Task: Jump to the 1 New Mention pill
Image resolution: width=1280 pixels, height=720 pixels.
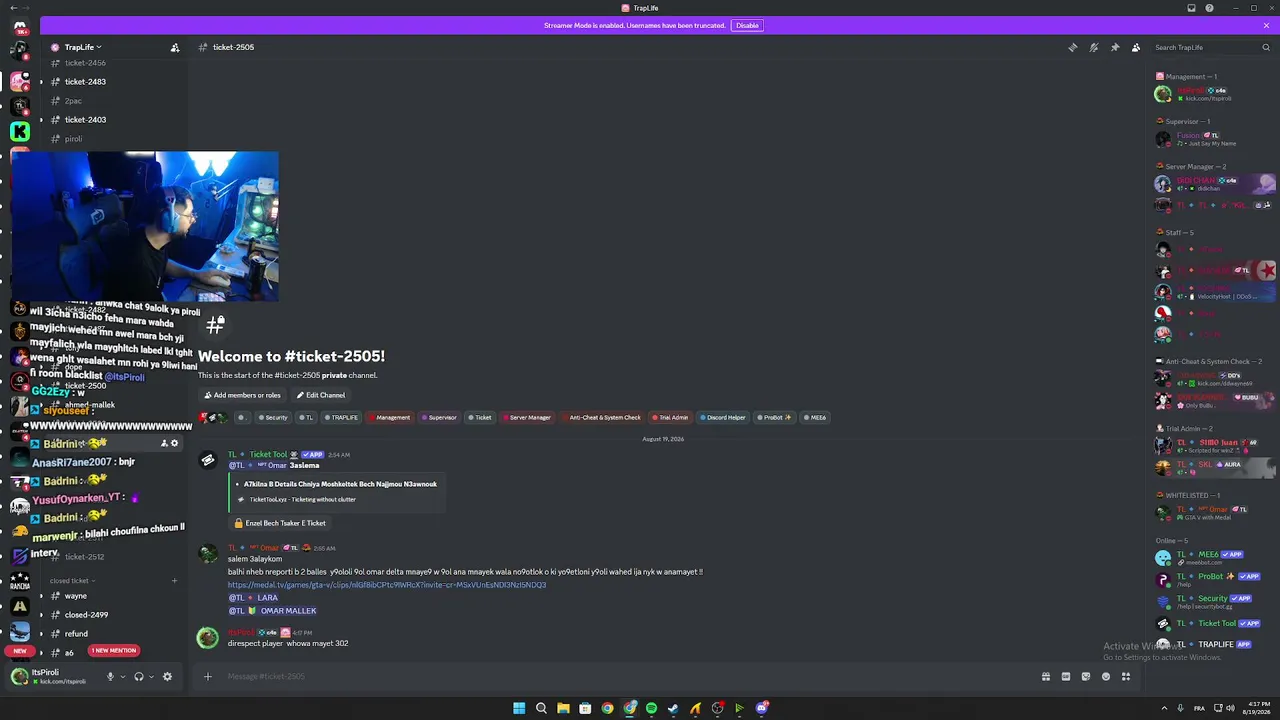Action: 113,651
